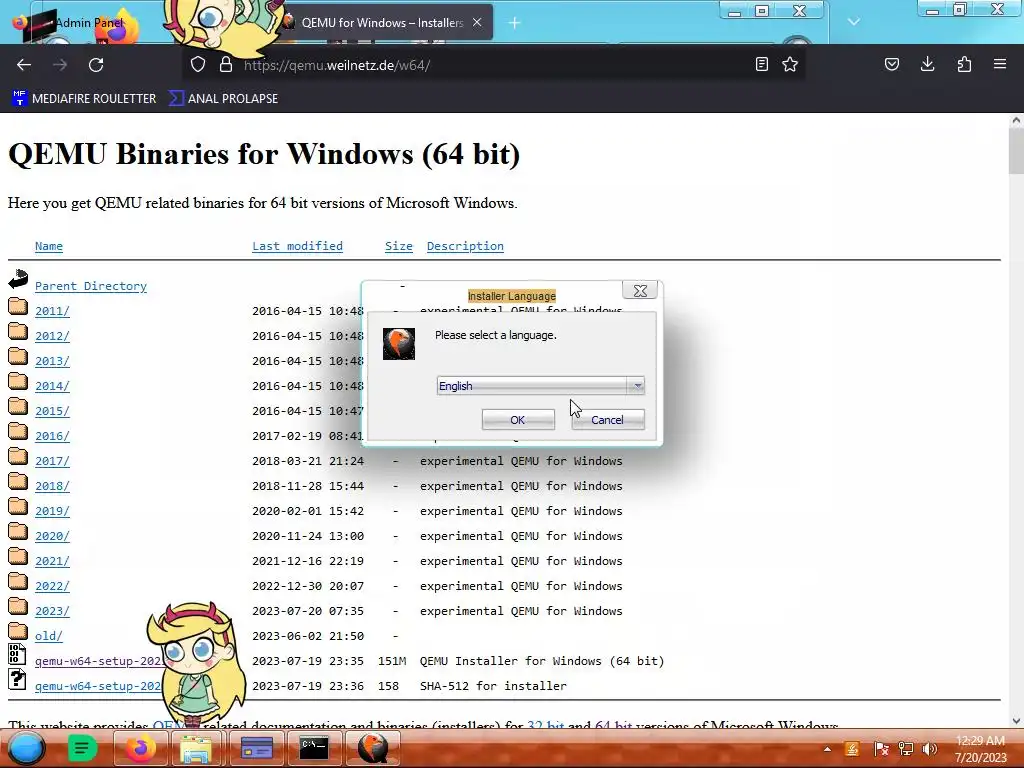Open the Windows Start orb

pyautogui.click(x=26, y=748)
